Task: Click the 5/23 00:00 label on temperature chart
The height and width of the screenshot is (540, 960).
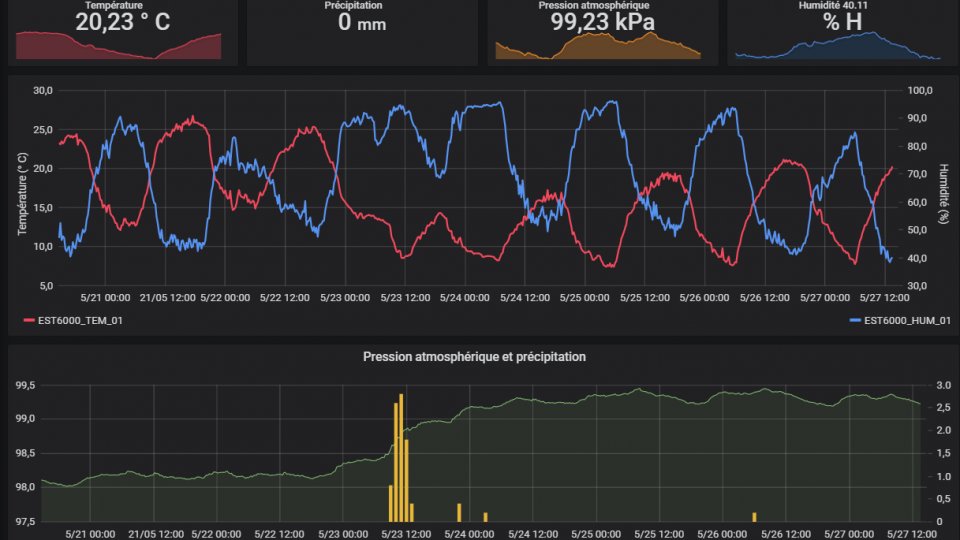Action: [x=345, y=298]
